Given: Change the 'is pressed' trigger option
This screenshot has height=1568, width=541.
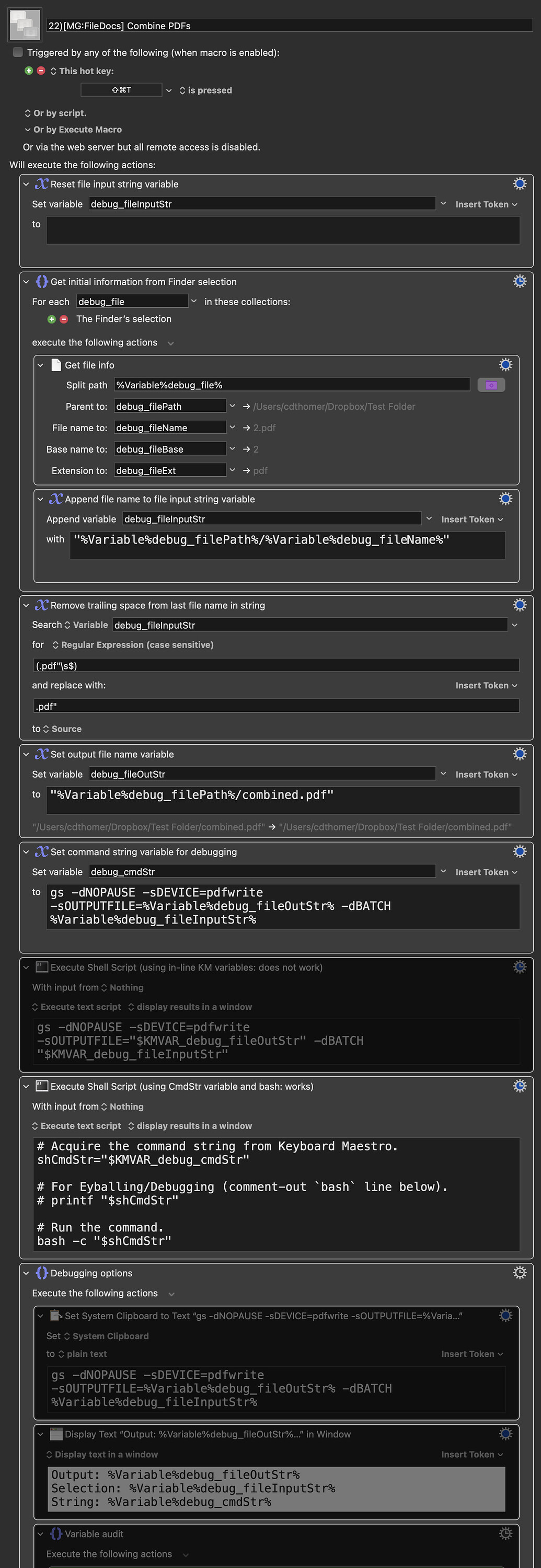Looking at the screenshot, I should pyautogui.click(x=206, y=91).
